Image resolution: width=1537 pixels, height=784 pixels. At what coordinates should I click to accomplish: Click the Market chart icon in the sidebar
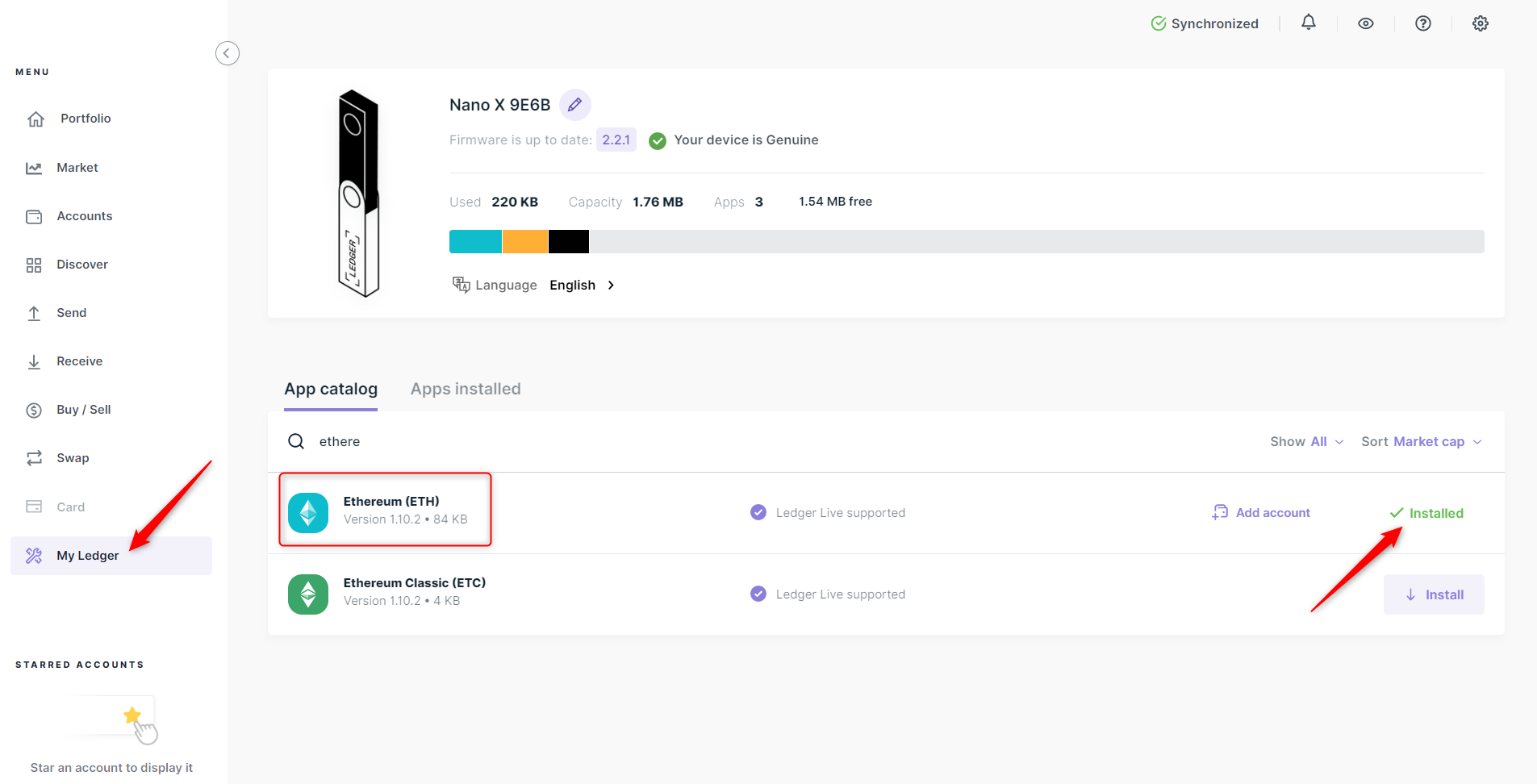coord(34,168)
